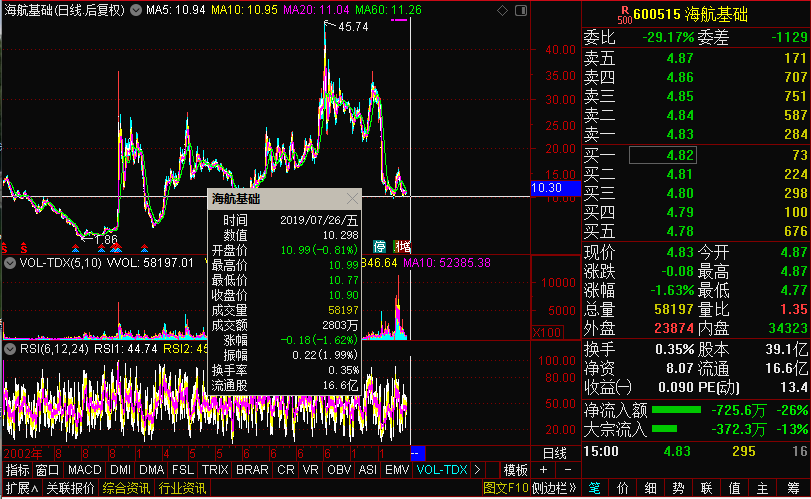
Task: Expand the RSI indicator dropdown
Action: [10, 349]
